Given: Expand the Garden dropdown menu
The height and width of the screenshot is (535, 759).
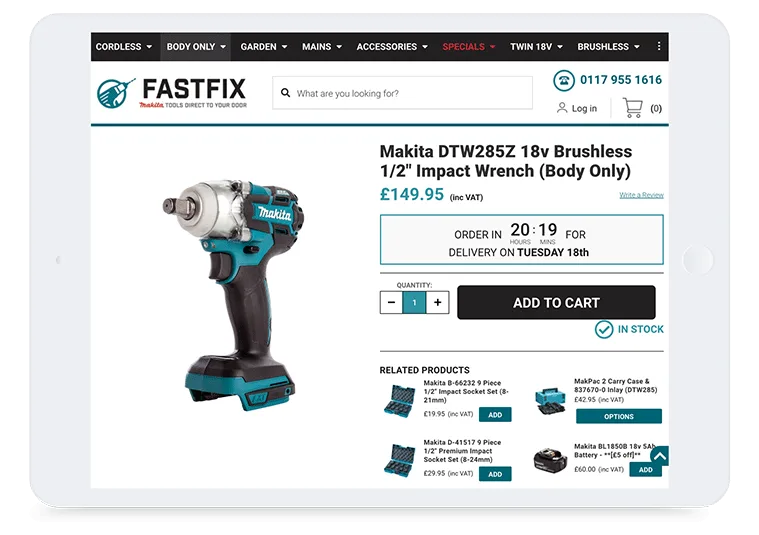Looking at the screenshot, I should [264, 47].
